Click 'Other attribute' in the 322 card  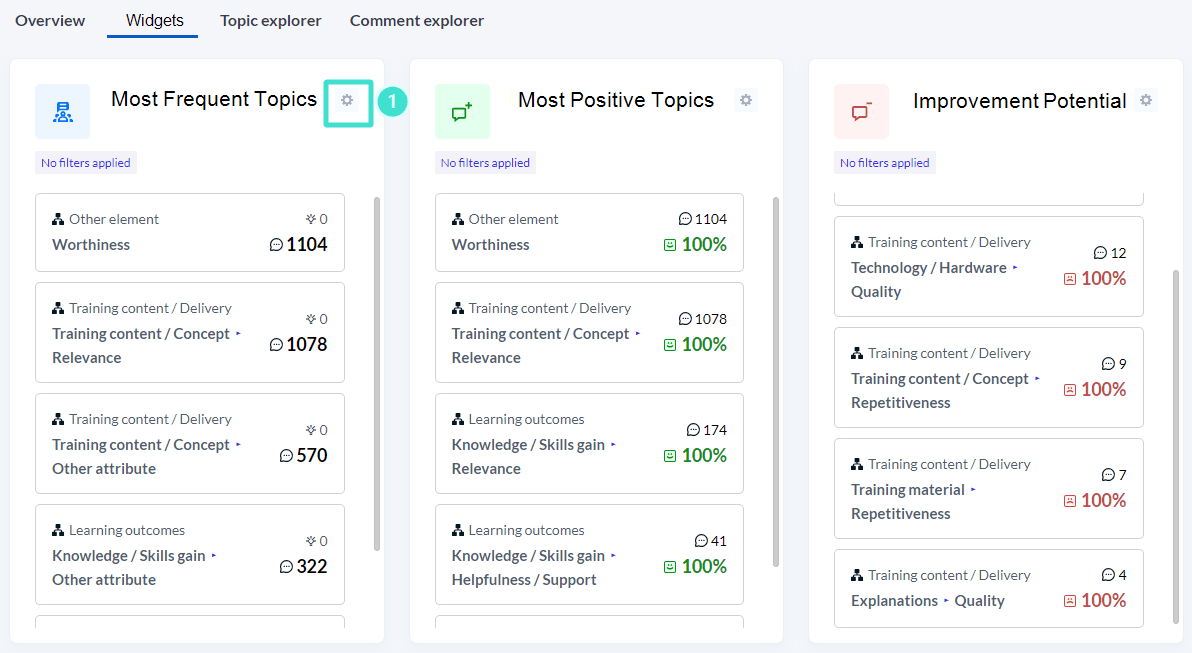(104, 580)
